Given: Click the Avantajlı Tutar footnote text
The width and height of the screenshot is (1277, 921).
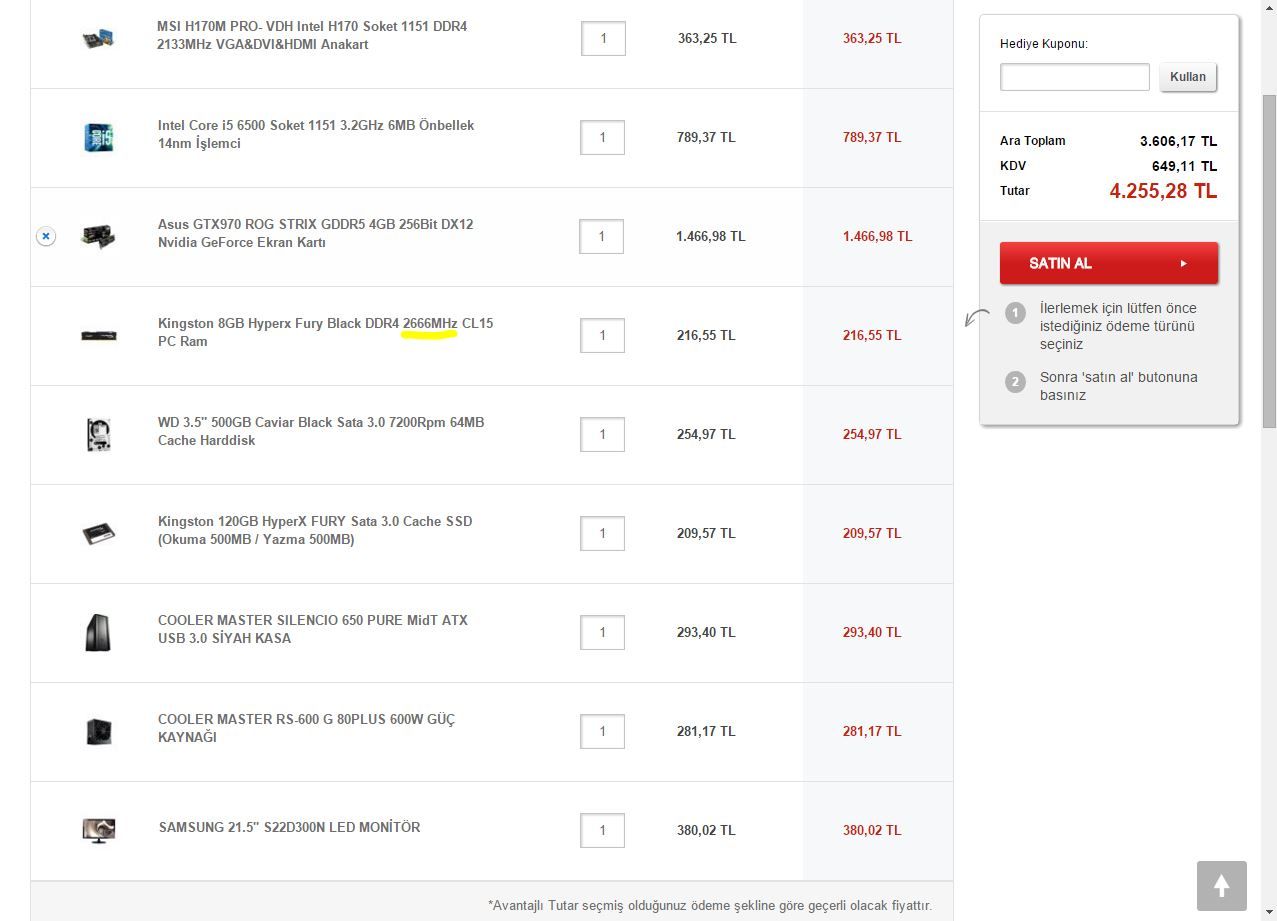Looking at the screenshot, I should [x=710, y=905].
